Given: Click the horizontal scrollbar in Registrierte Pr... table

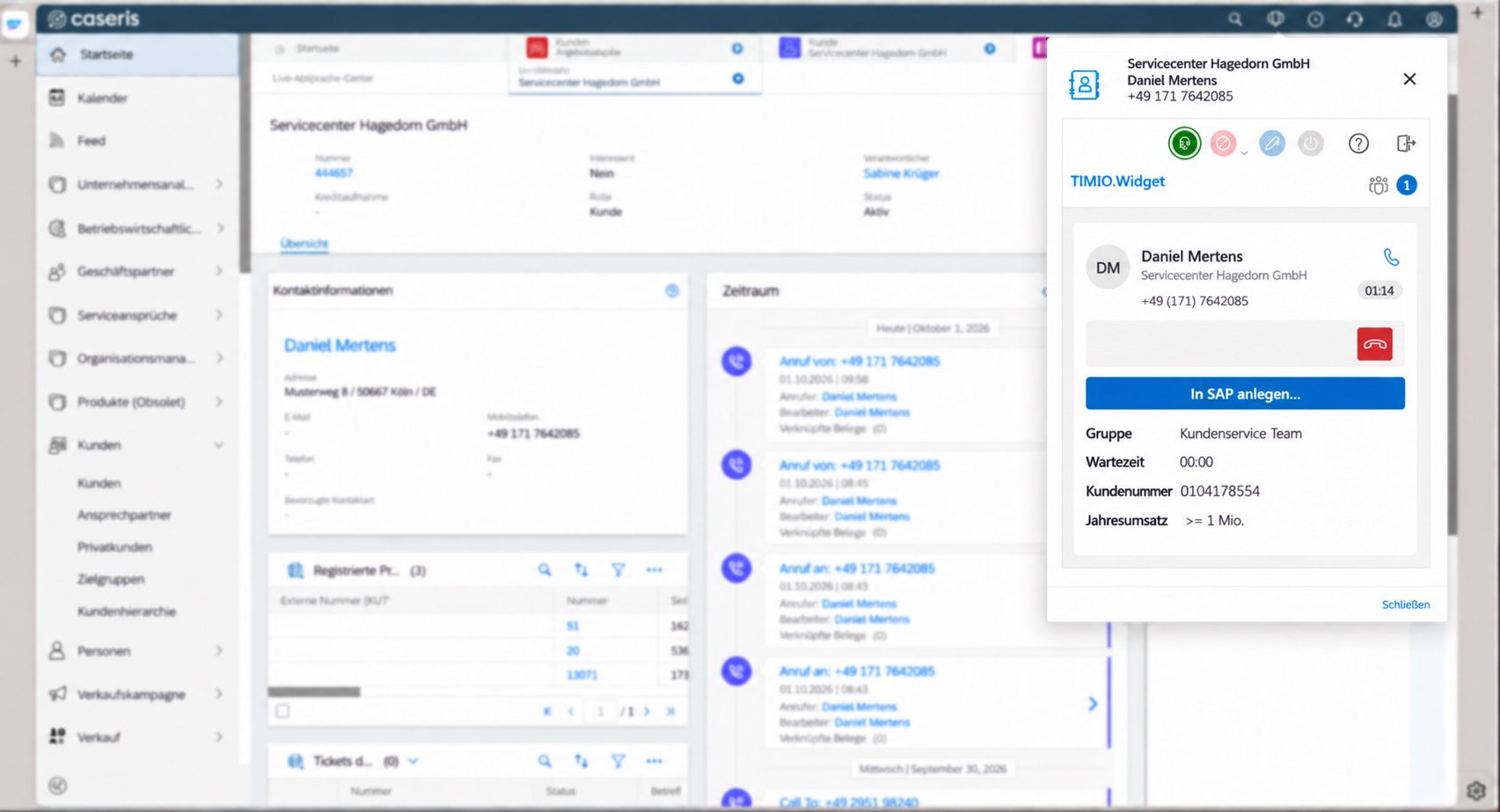Looking at the screenshot, I should tap(314, 691).
